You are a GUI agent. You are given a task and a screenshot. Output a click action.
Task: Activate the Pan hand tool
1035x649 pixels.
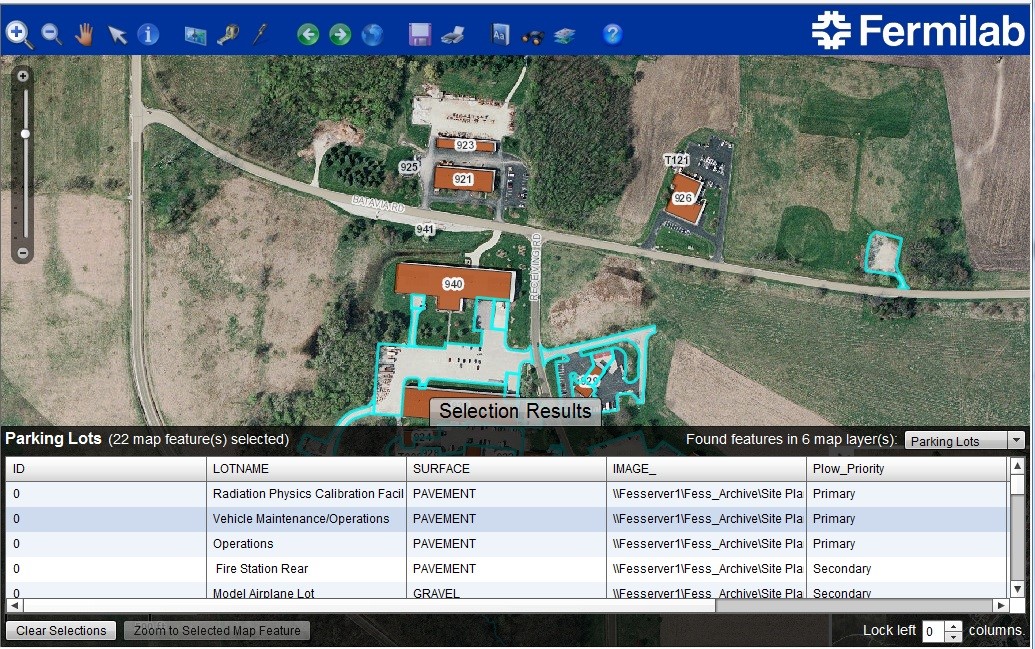tap(84, 34)
